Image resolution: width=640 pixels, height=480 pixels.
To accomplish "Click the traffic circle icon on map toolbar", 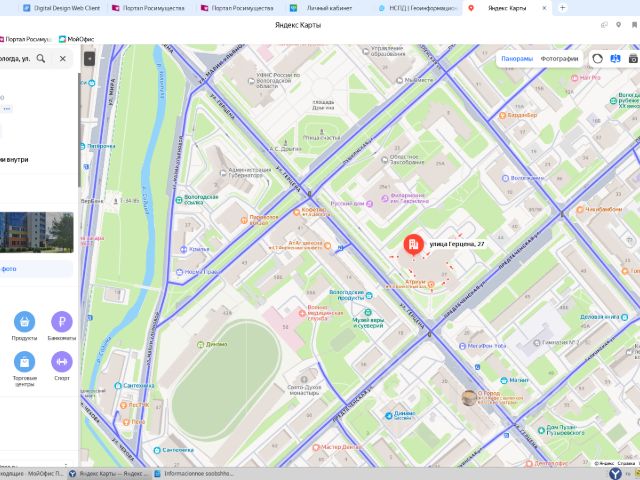I will pos(598,58).
